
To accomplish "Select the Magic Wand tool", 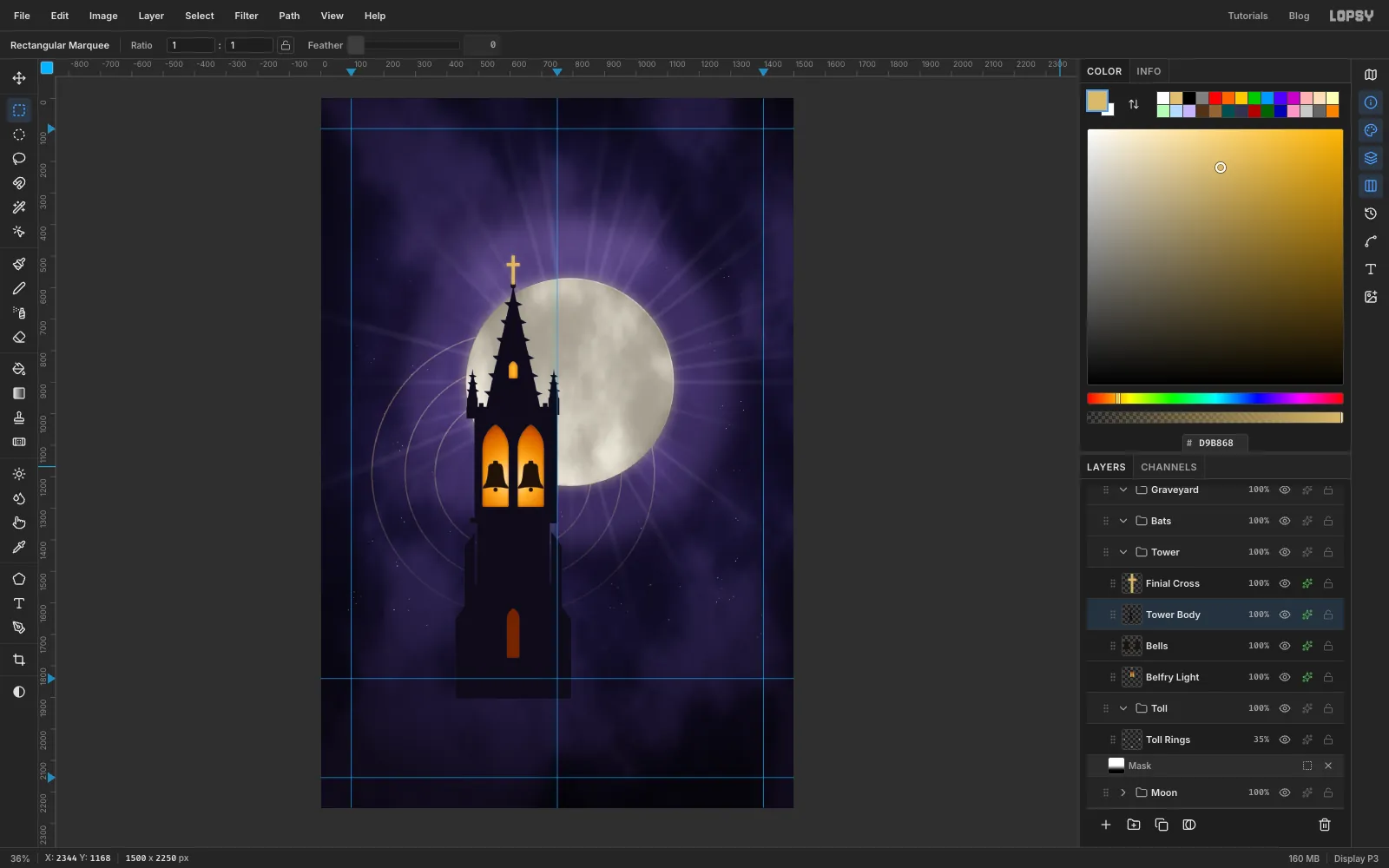I will coord(18,207).
